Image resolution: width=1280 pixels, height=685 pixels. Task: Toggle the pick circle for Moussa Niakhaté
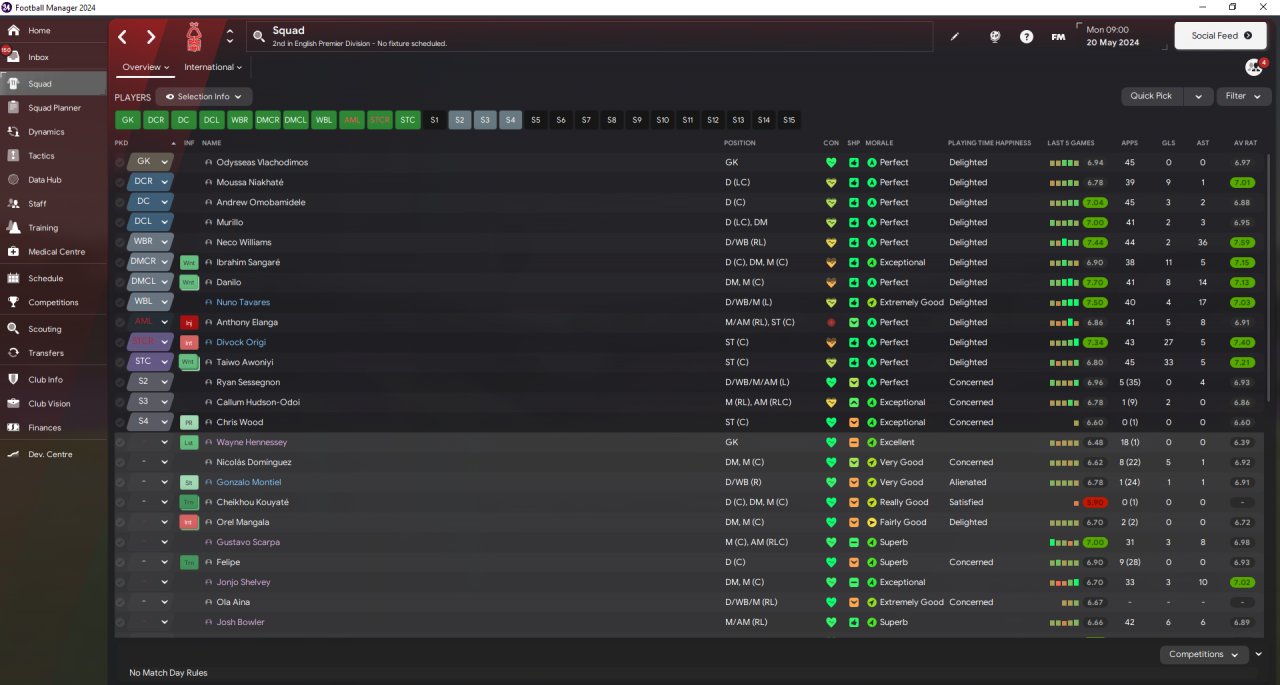pyautogui.click(x=120, y=182)
